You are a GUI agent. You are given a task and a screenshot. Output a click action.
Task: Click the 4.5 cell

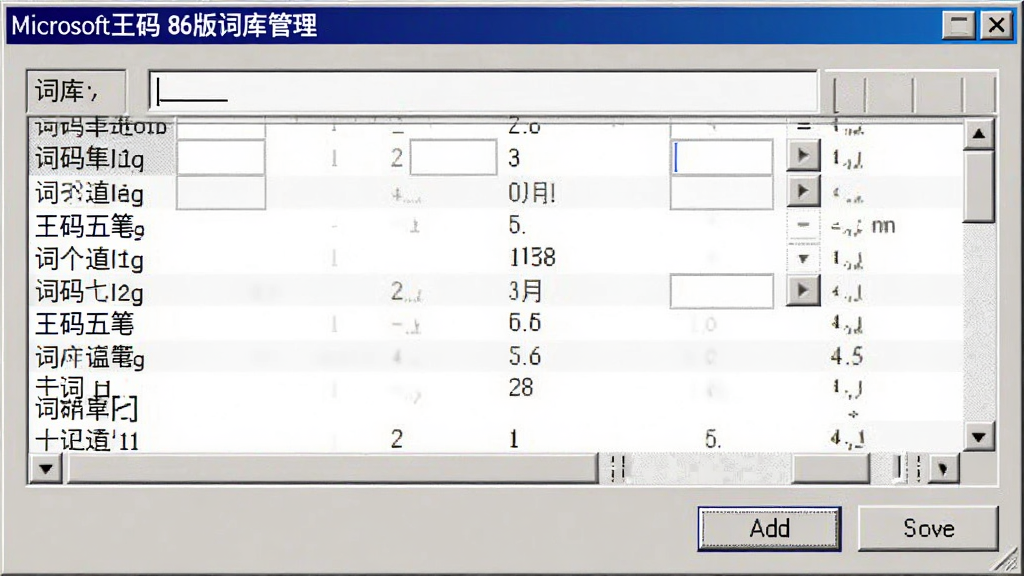pyautogui.click(x=847, y=356)
